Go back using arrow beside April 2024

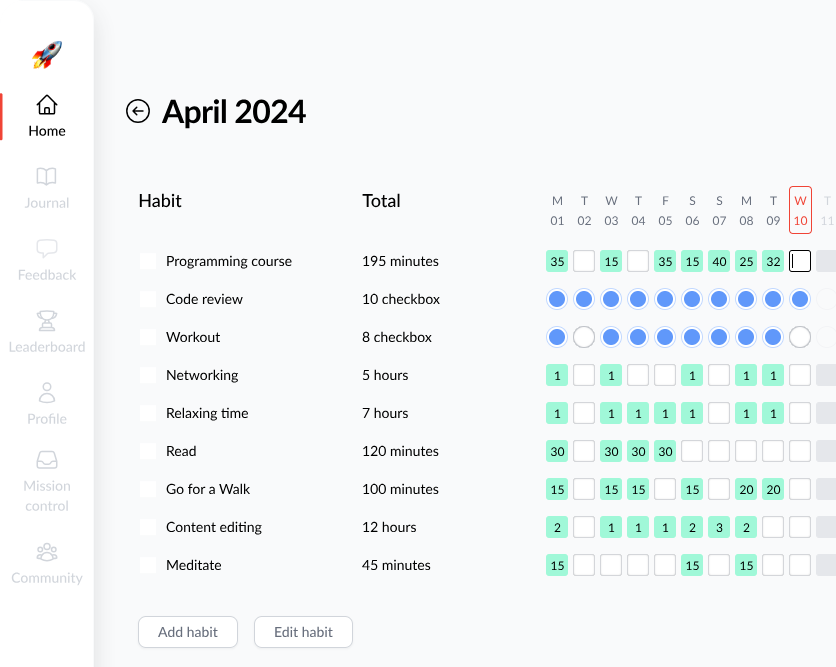click(138, 111)
